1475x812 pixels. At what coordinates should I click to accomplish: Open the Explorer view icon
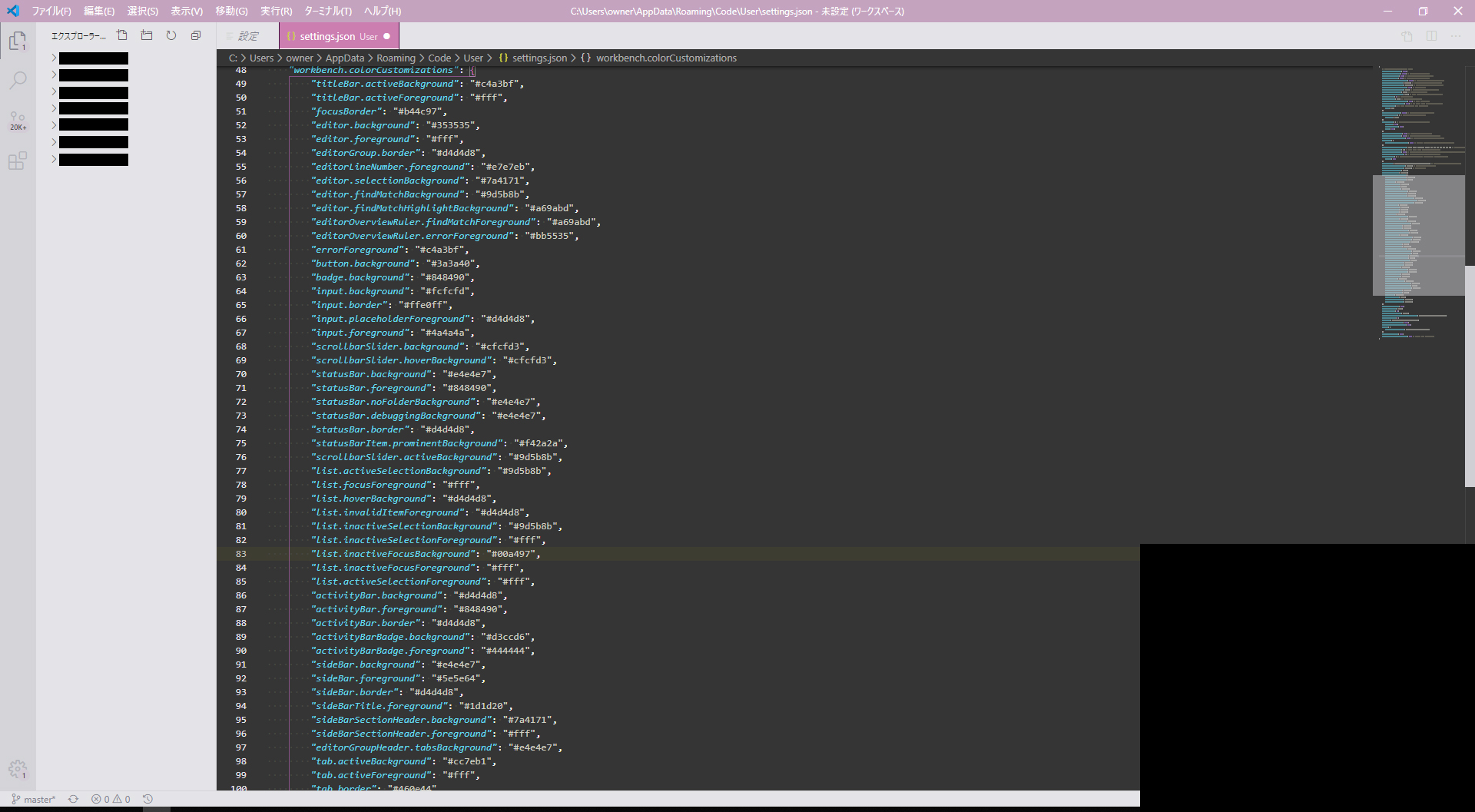point(18,40)
